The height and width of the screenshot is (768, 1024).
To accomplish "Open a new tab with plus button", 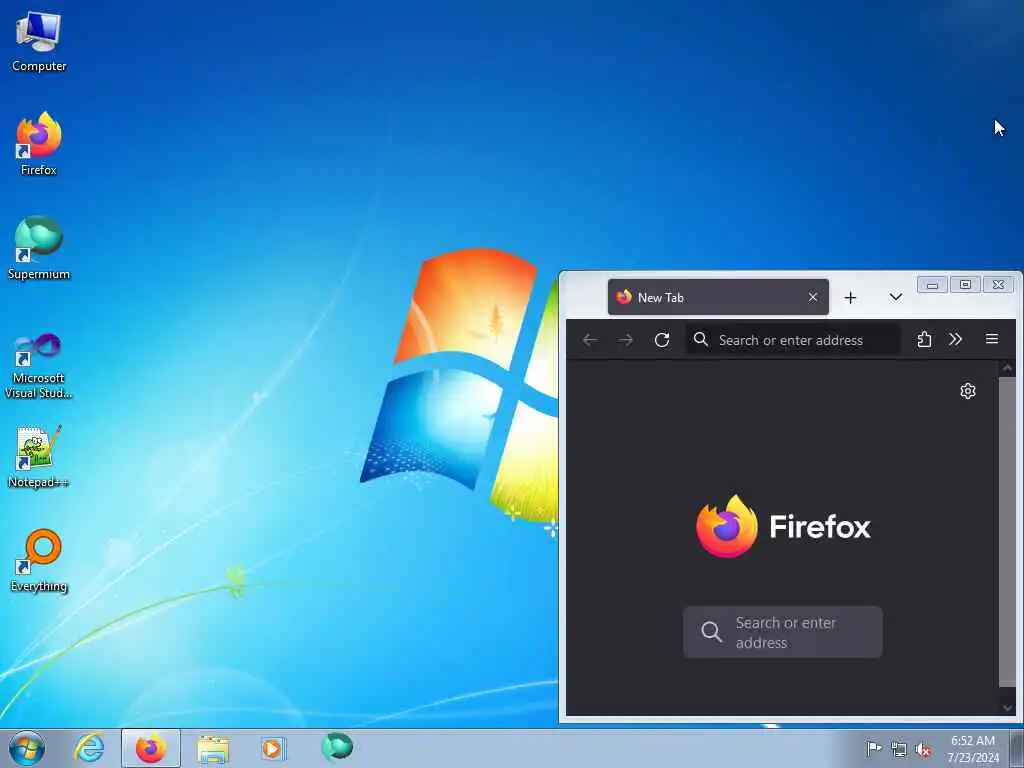I will click(x=850, y=298).
